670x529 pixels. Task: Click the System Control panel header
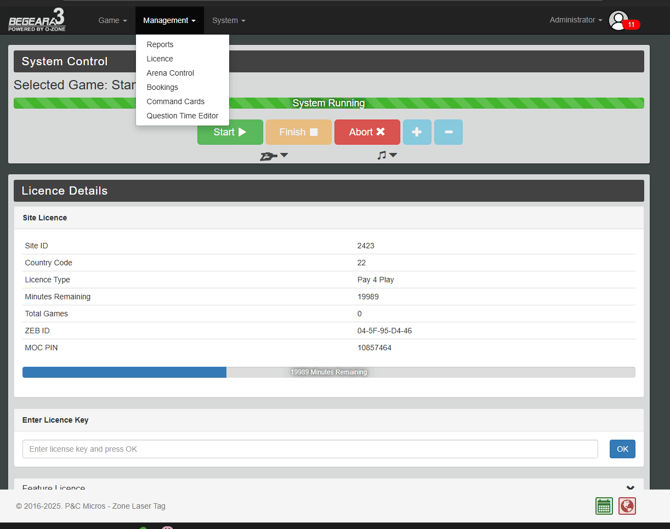[x=329, y=61]
